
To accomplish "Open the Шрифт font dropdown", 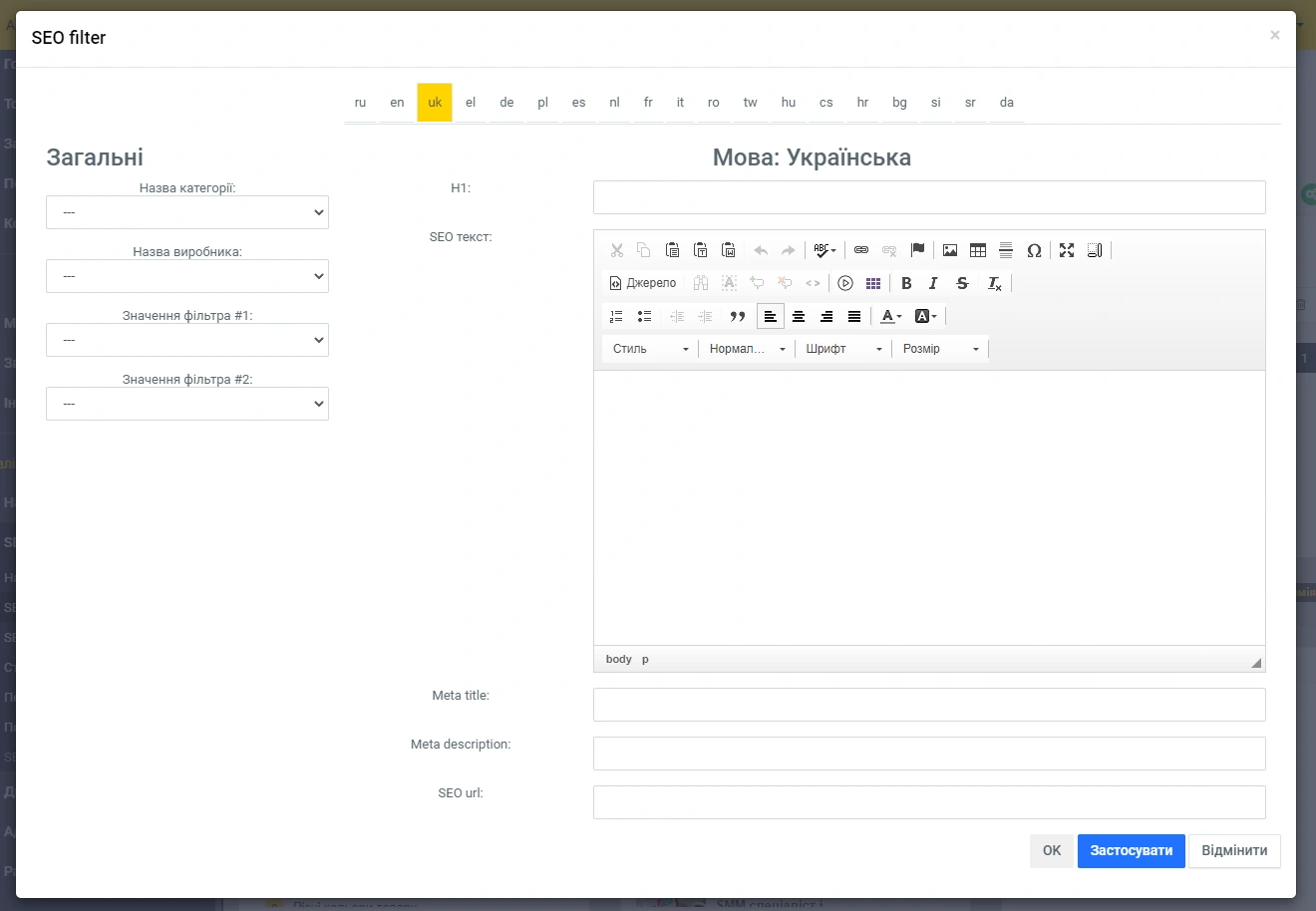I will point(843,349).
